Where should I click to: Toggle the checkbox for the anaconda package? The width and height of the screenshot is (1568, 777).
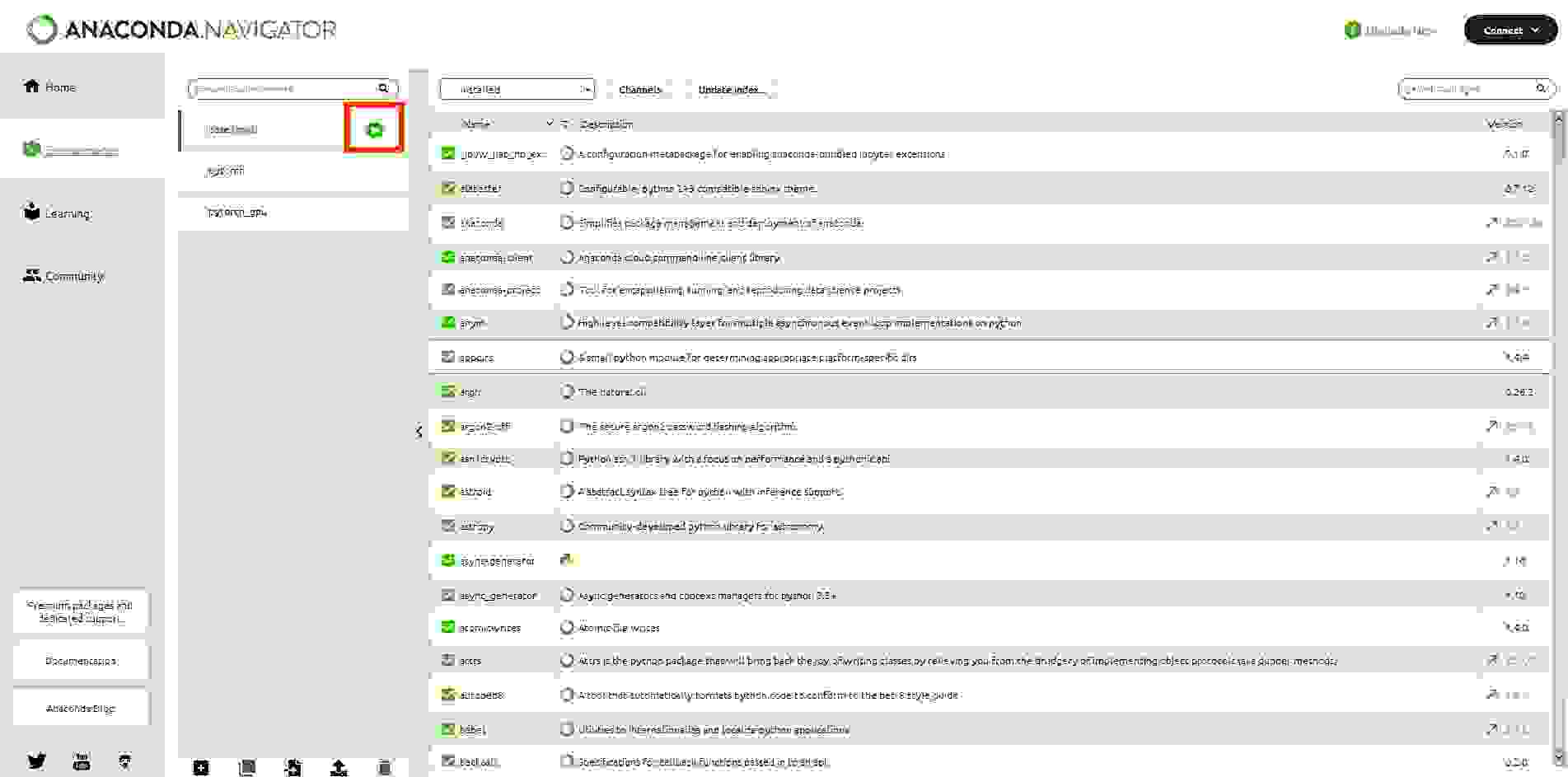[448, 222]
